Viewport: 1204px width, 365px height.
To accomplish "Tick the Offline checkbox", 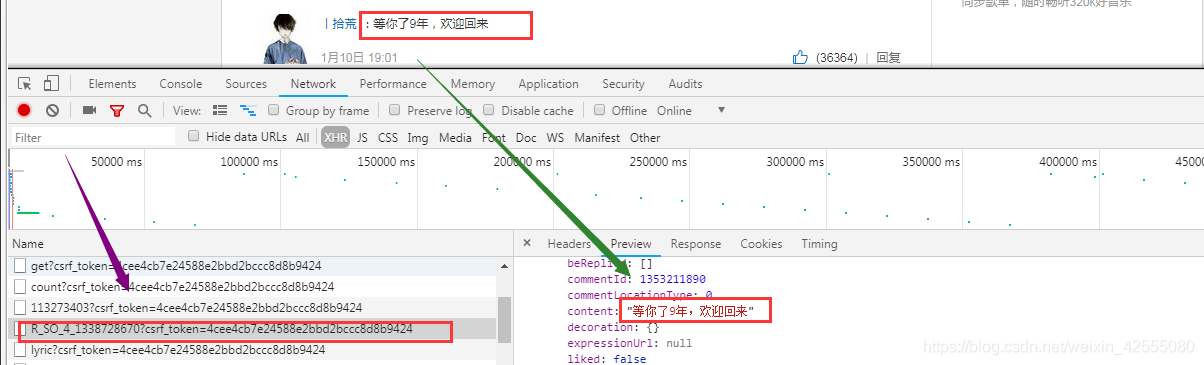I will pos(600,110).
